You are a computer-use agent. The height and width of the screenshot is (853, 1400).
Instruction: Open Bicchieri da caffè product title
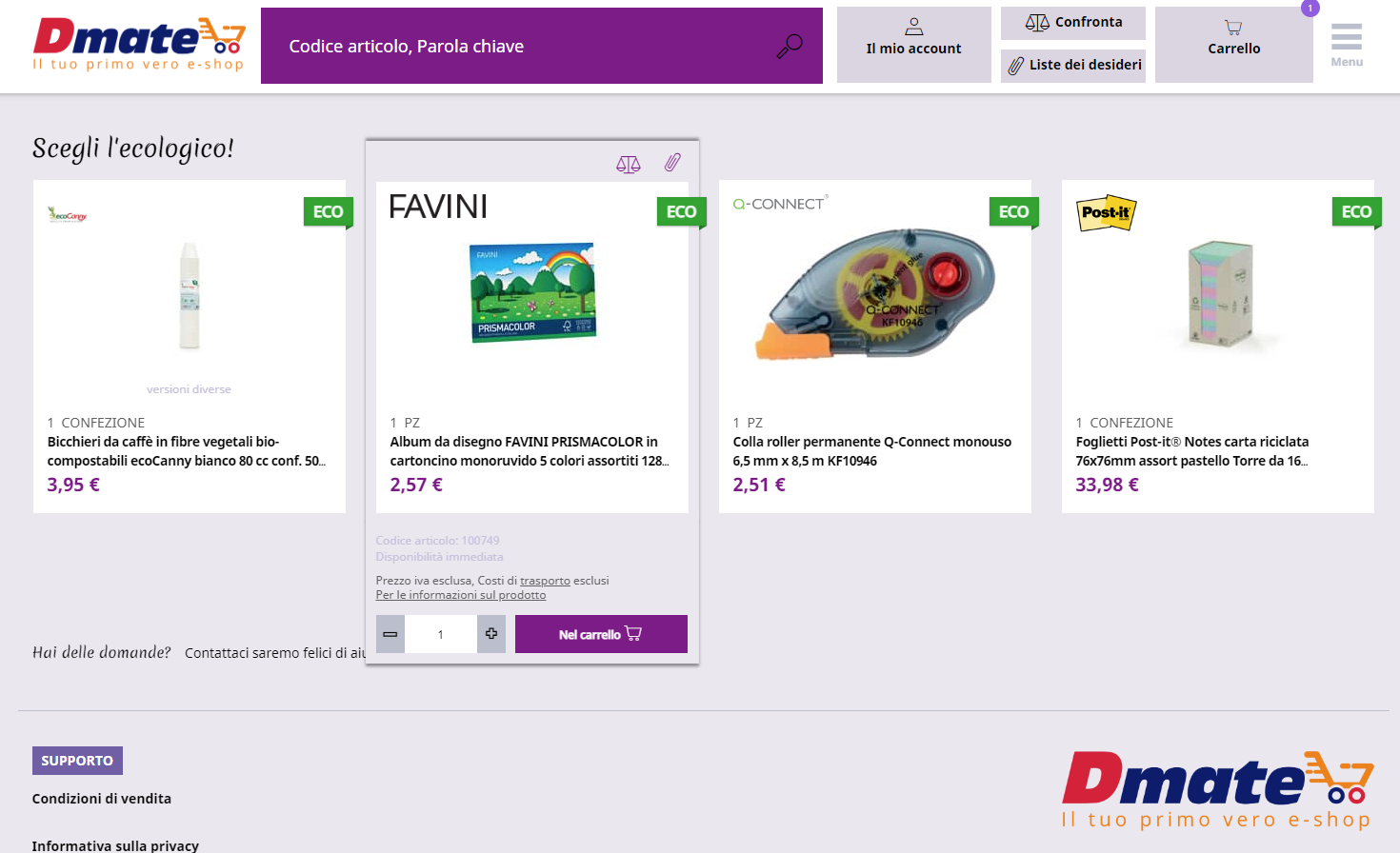[187, 451]
